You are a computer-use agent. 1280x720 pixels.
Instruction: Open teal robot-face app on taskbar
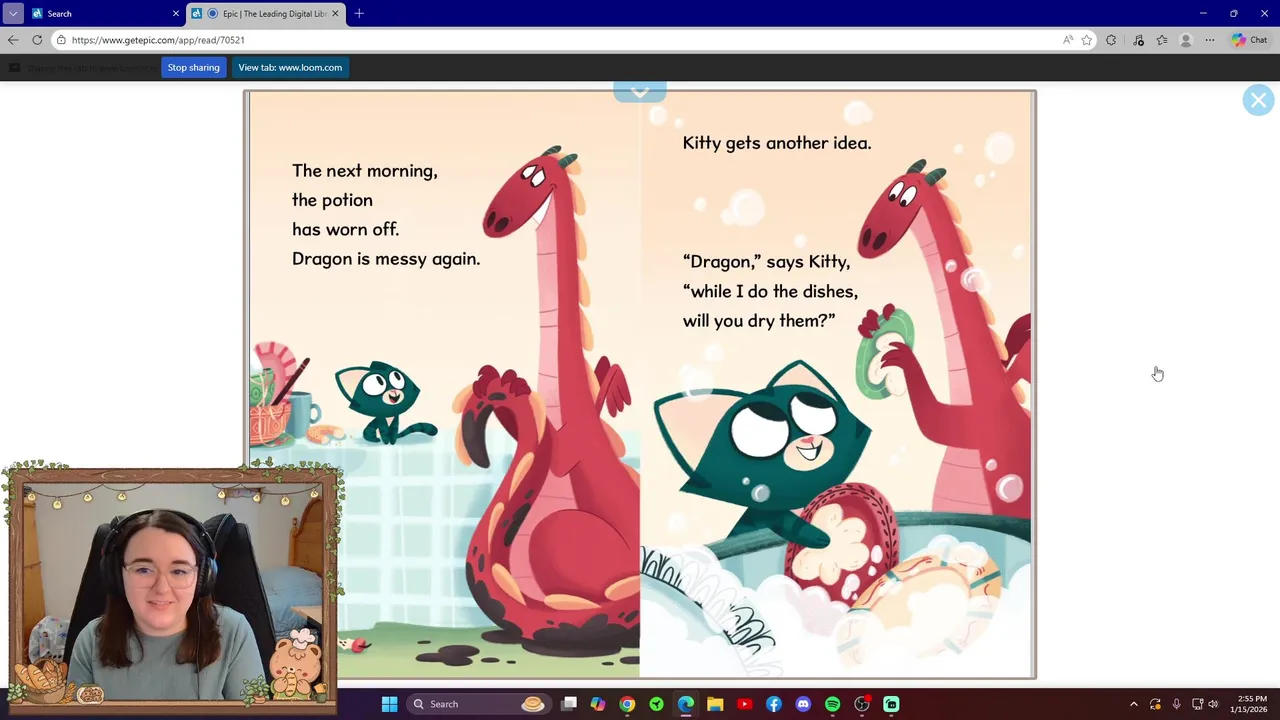(x=891, y=704)
